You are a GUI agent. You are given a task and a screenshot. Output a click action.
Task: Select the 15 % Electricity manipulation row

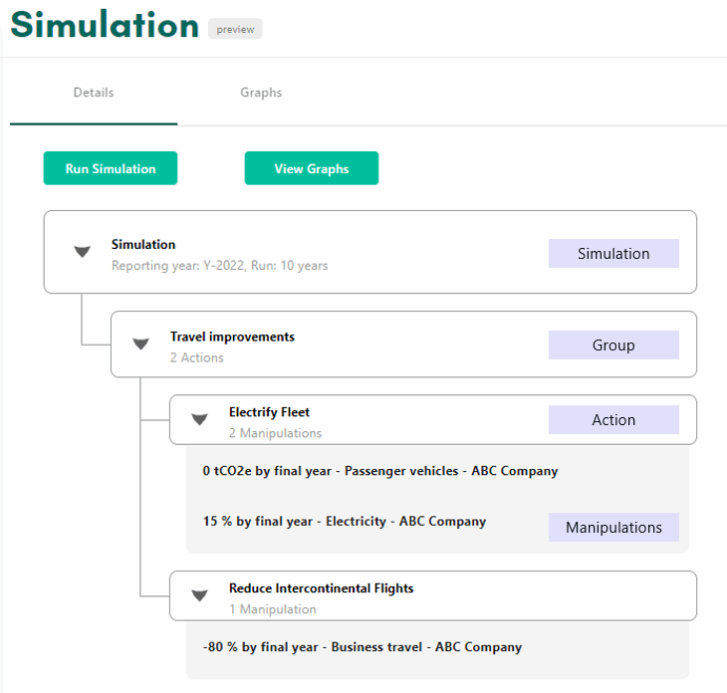[x=344, y=521]
